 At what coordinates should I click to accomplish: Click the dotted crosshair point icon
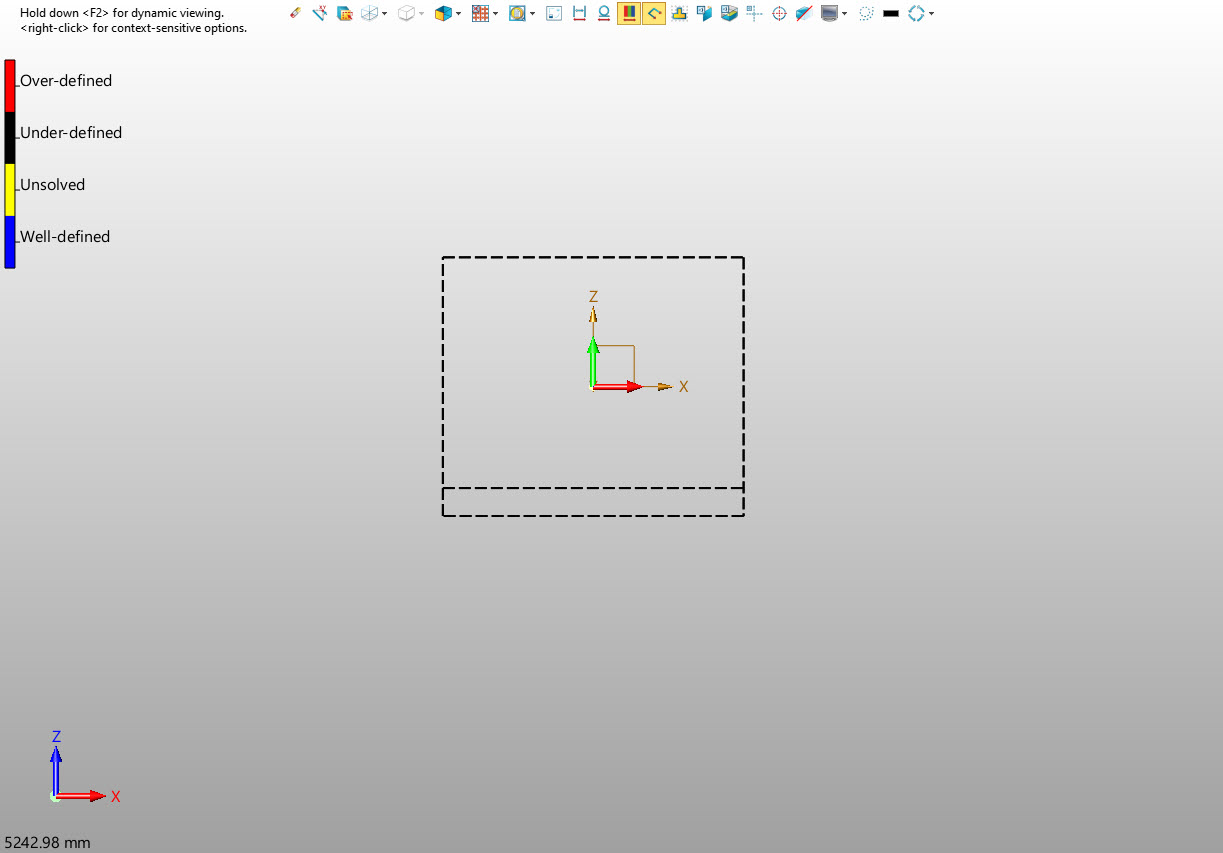[x=754, y=13]
